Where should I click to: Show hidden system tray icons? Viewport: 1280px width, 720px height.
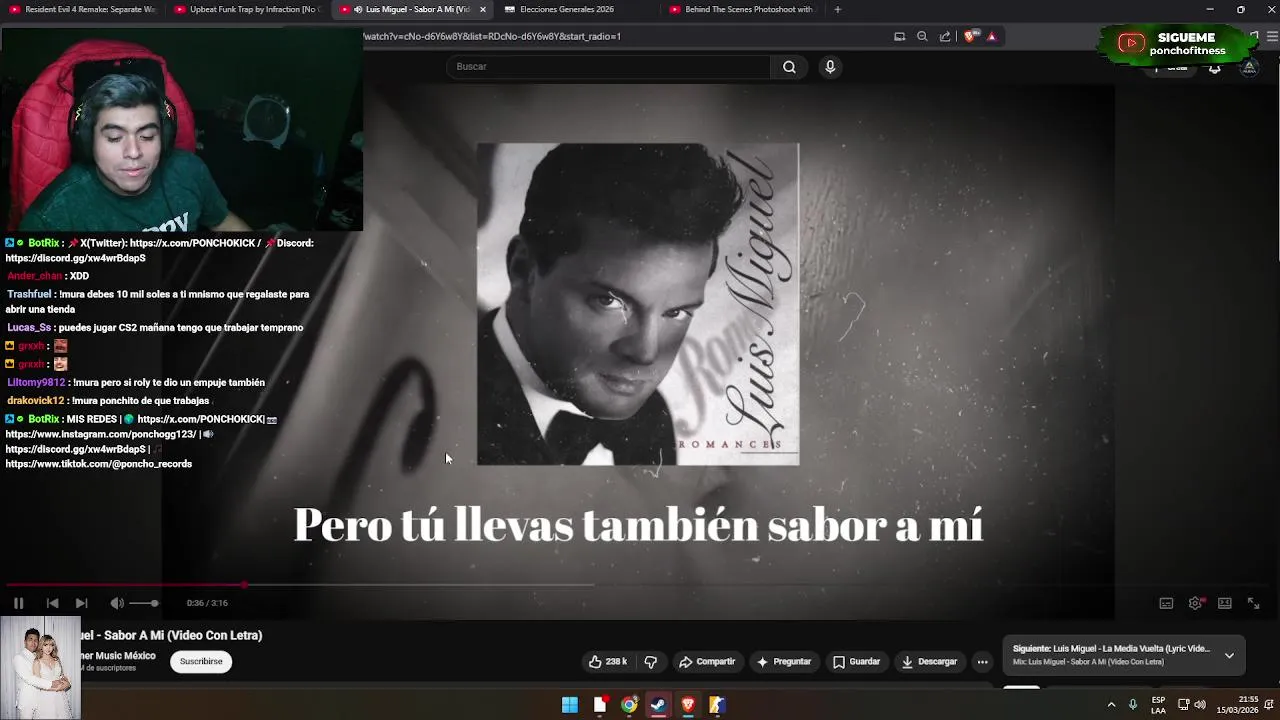[x=1111, y=705]
